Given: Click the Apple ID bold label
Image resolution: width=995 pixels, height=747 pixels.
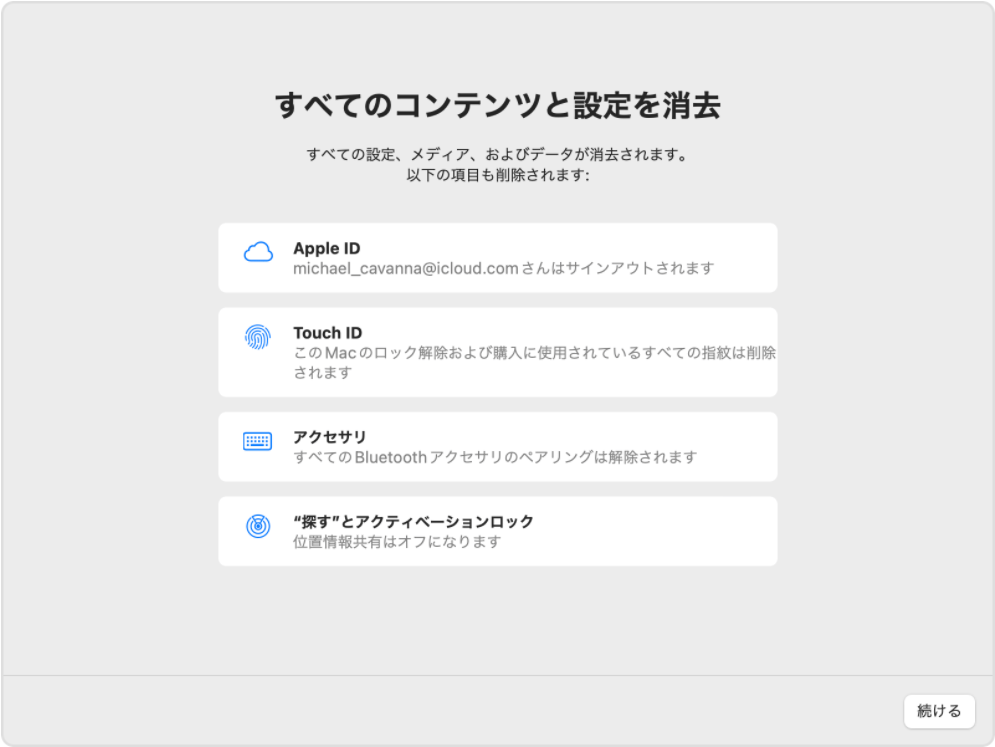Looking at the screenshot, I should [x=326, y=248].
